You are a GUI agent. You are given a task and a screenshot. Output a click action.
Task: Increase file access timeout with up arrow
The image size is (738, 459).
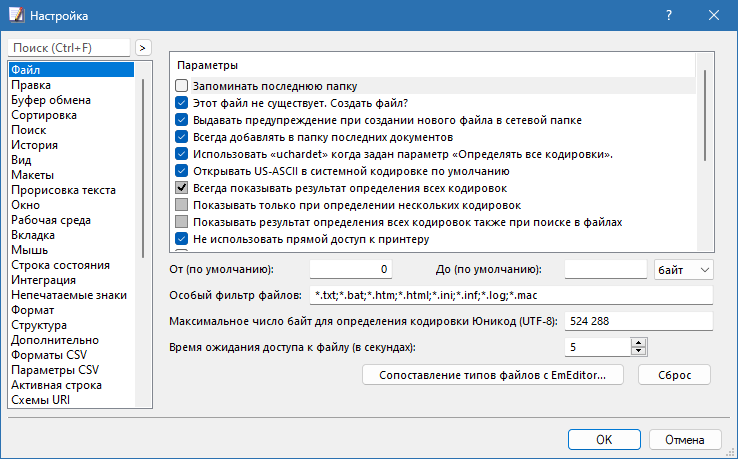[x=639, y=343]
